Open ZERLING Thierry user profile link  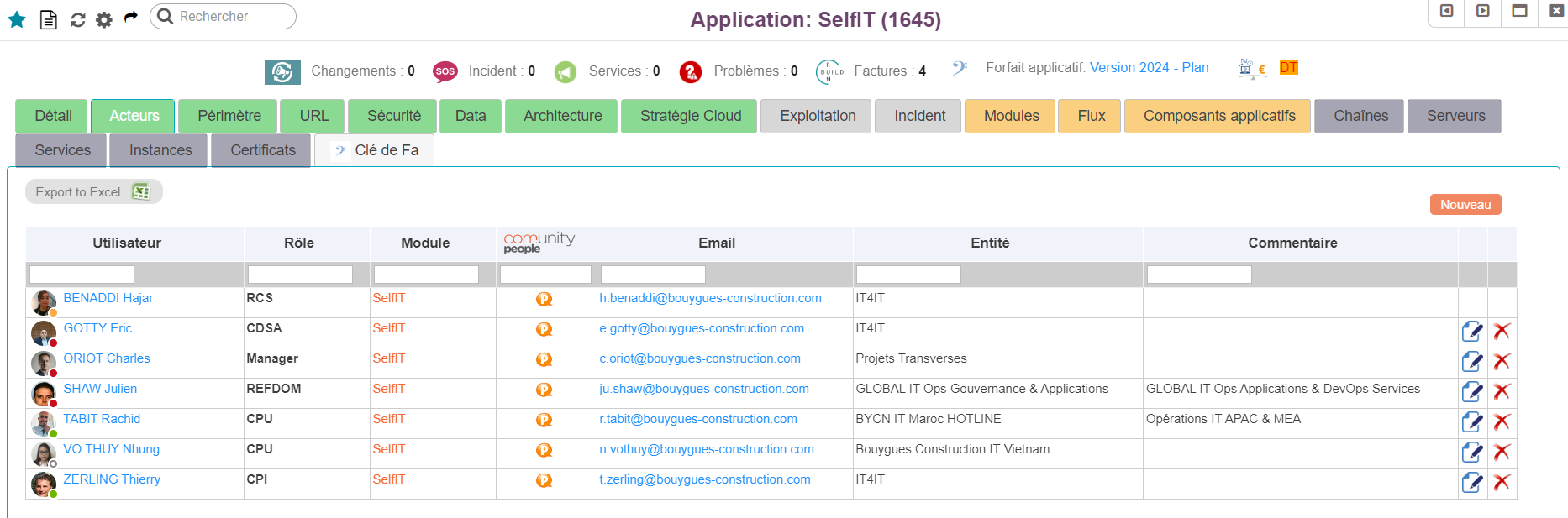(x=112, y=479)
